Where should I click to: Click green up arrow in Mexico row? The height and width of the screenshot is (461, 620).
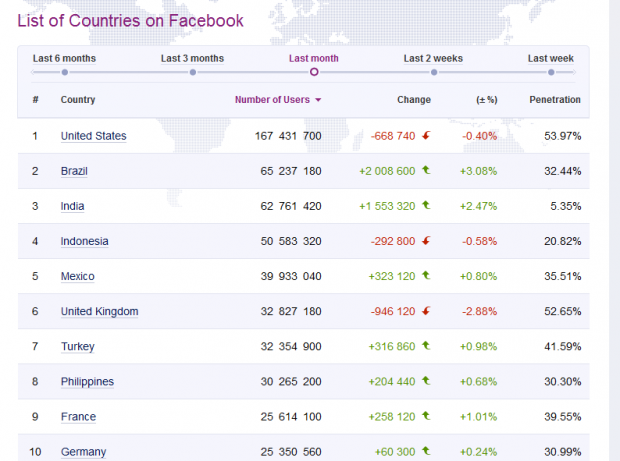pyautogui.click(x=426, y=276)
